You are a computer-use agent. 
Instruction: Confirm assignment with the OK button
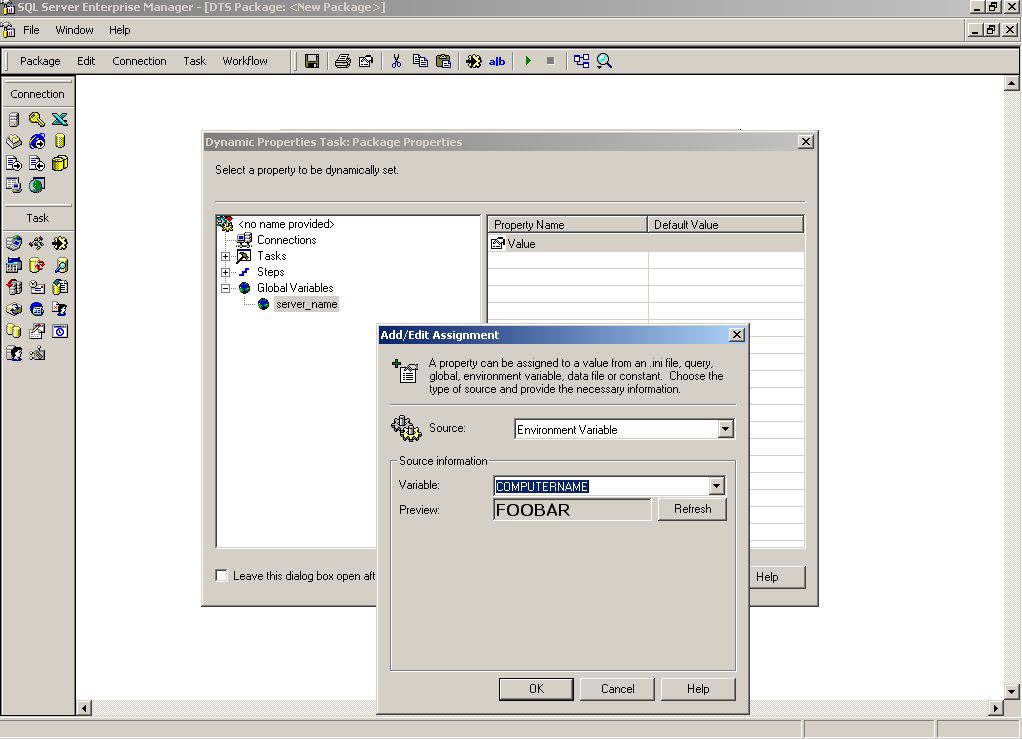pyautogui.click(x=536, y=689)
